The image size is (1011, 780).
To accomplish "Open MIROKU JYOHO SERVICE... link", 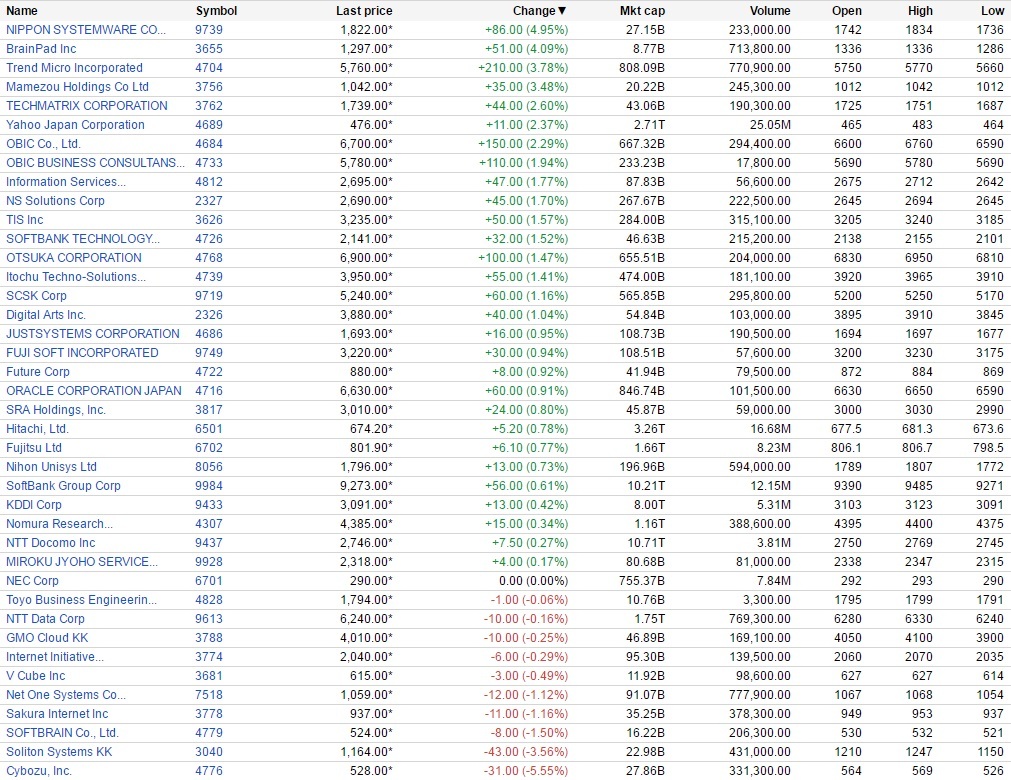I will (82, 562).
